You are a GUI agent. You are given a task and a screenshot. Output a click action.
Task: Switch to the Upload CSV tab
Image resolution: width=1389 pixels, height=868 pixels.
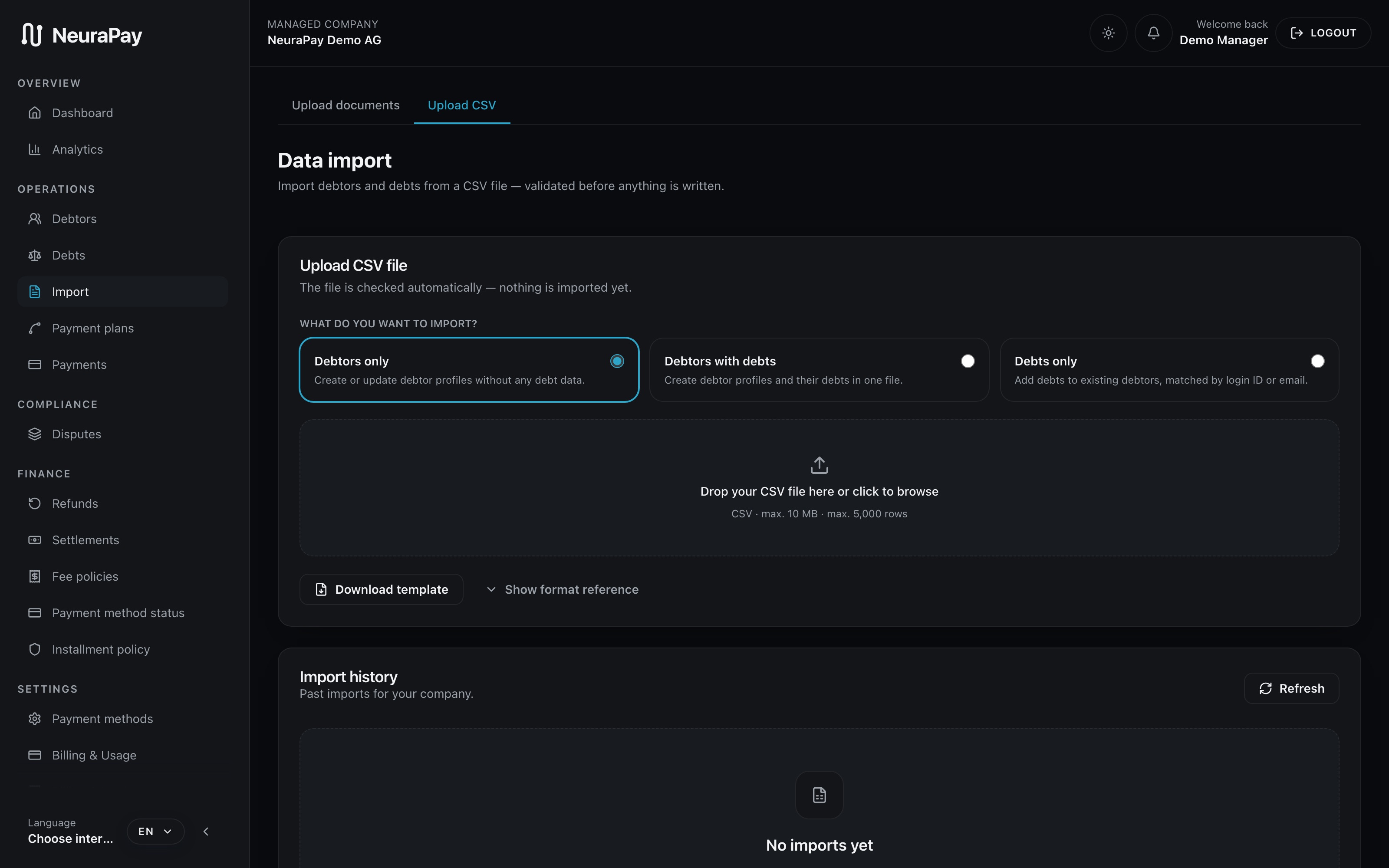(x=461, y=105)
